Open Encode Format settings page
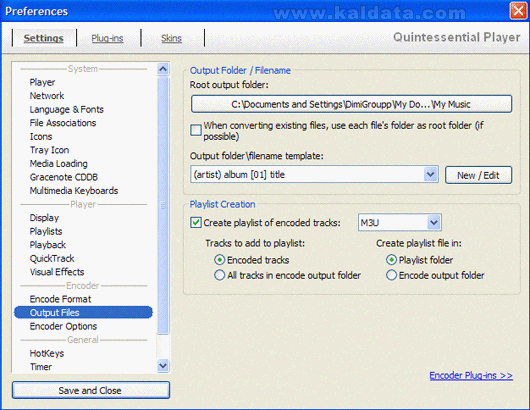This screenshot has height=410, width=530. pos(60,299)
